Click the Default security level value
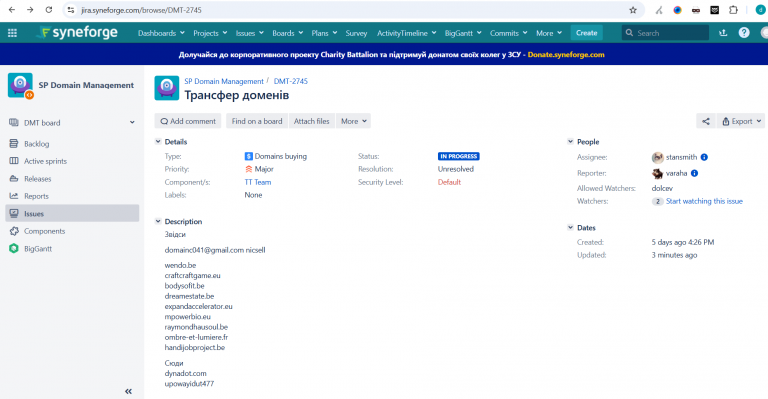Viewport: 768px width, 399px height. click(x=449, y=182)
